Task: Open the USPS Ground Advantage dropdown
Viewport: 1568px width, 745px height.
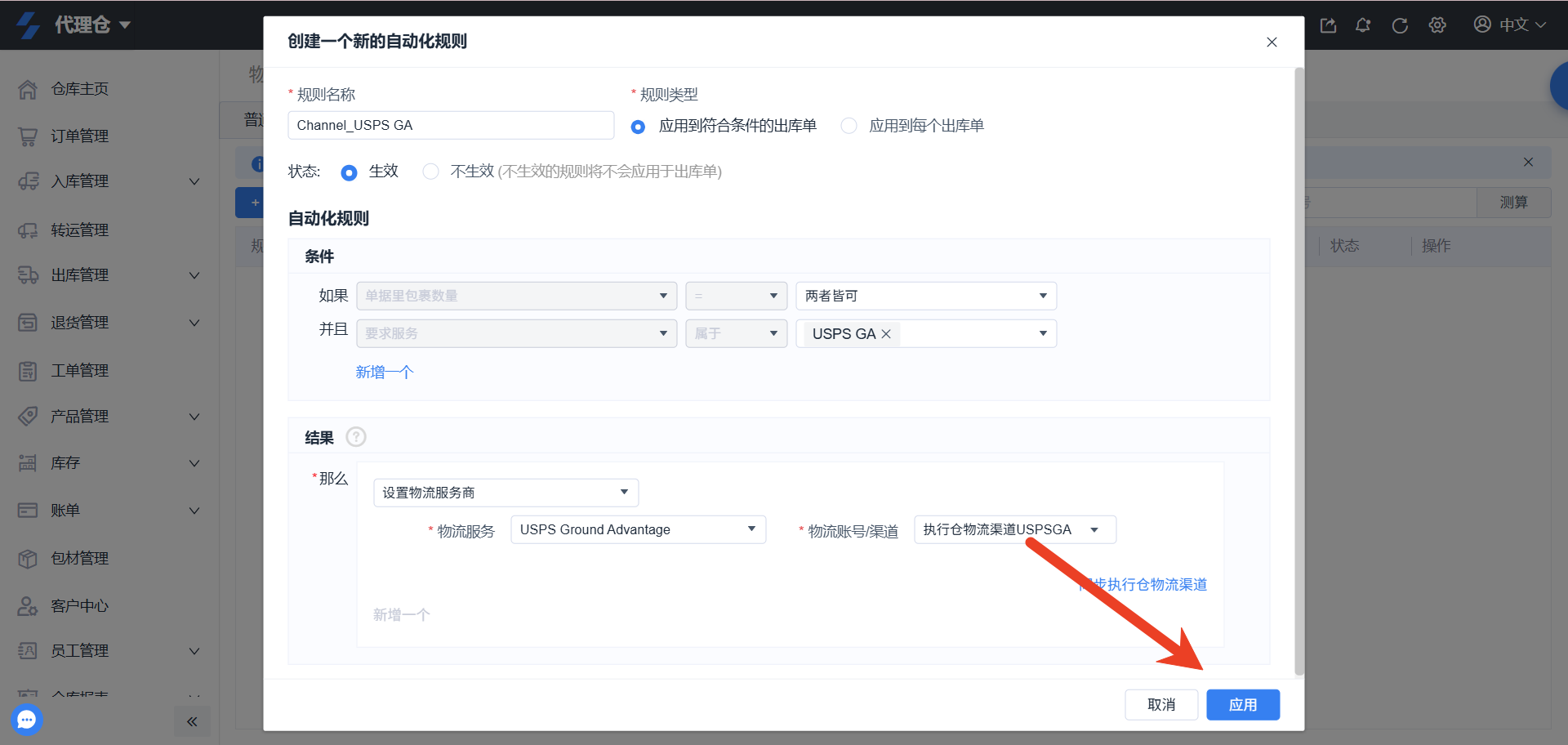Action: point(638,529)
